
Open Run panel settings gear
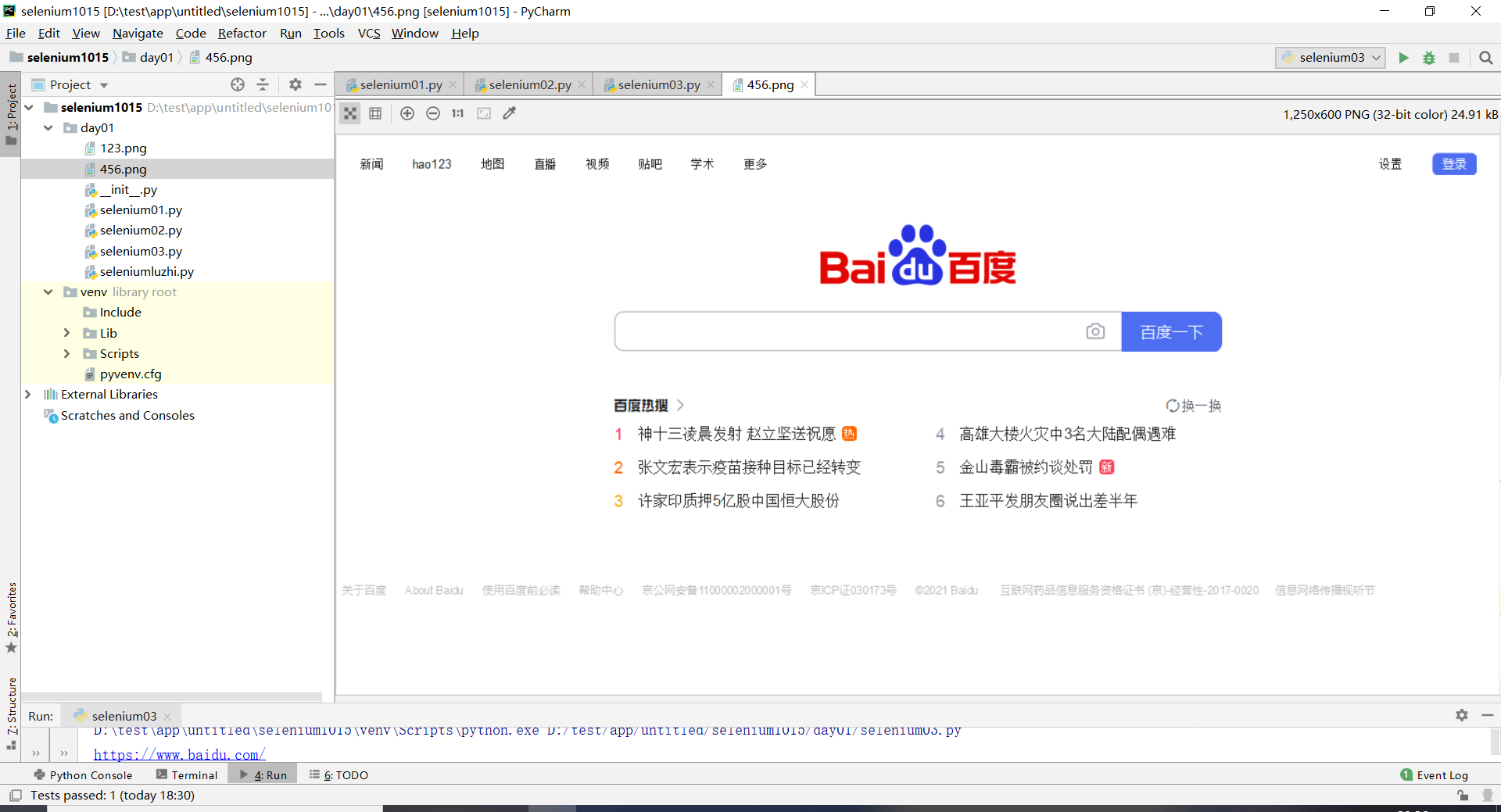pos(1462,715)
